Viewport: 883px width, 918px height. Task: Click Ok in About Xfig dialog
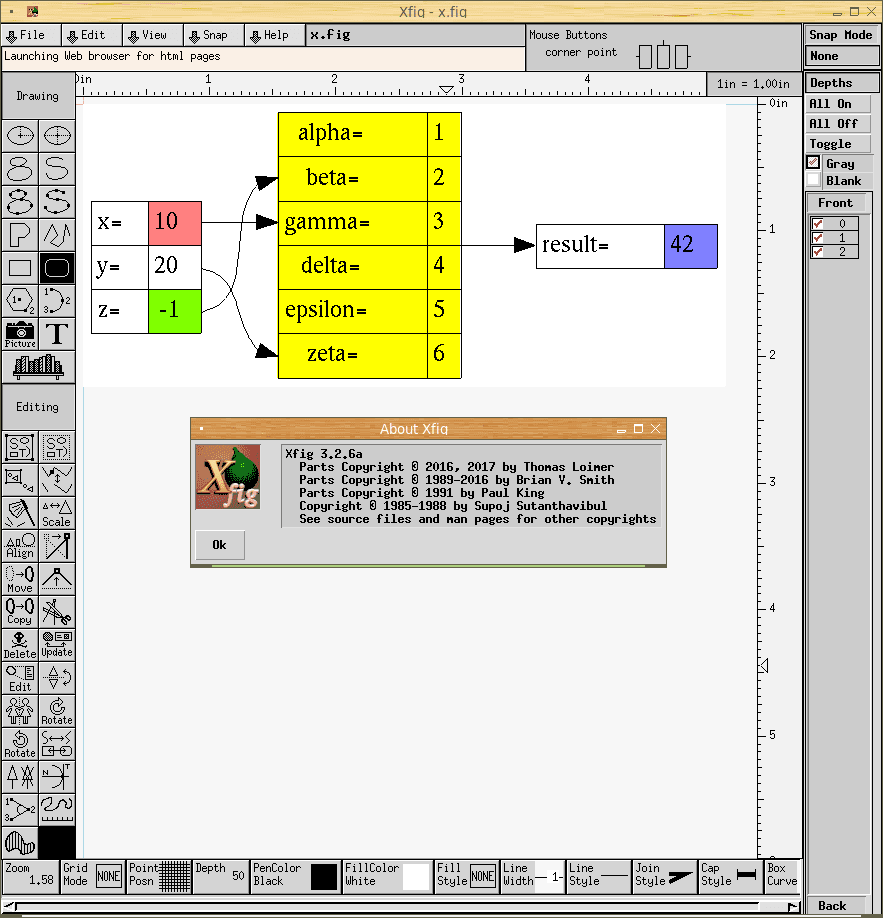(220, 545)
